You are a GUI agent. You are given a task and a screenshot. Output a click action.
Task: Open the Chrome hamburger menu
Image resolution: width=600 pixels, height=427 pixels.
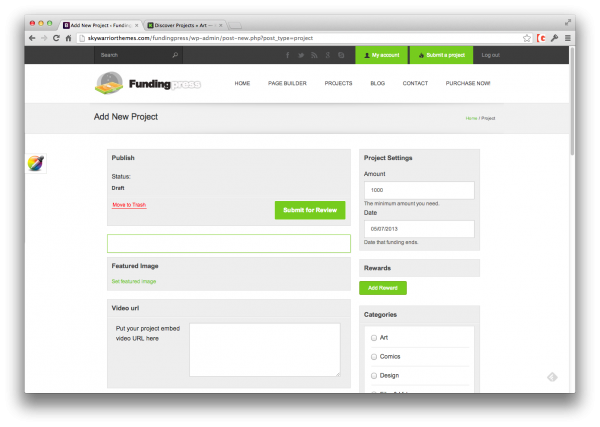568,38
